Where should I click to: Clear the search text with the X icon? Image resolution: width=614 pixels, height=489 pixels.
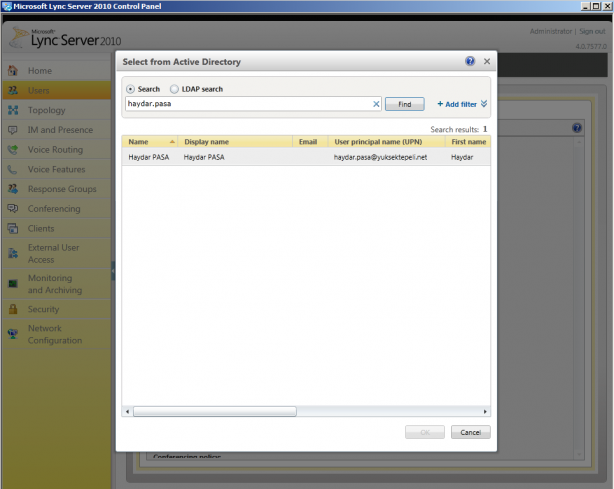(x=376, y=104)
